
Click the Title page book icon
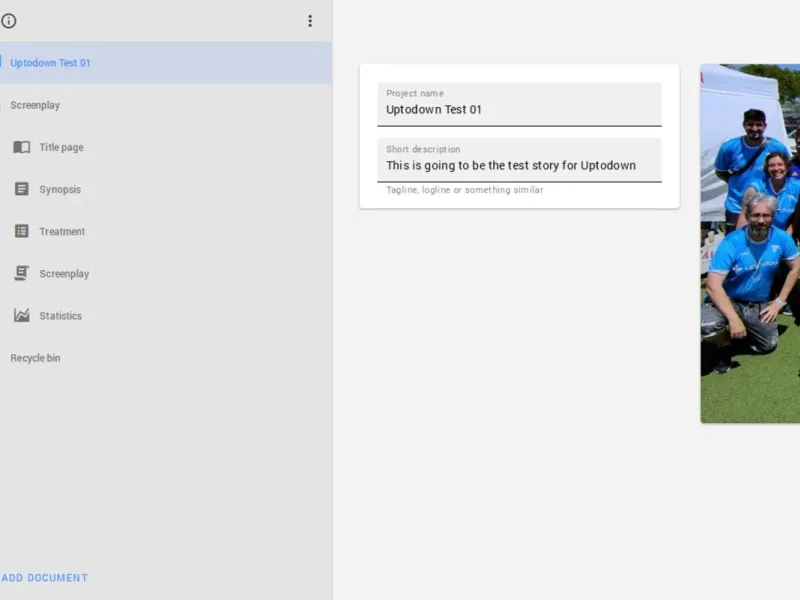[21, 147]
